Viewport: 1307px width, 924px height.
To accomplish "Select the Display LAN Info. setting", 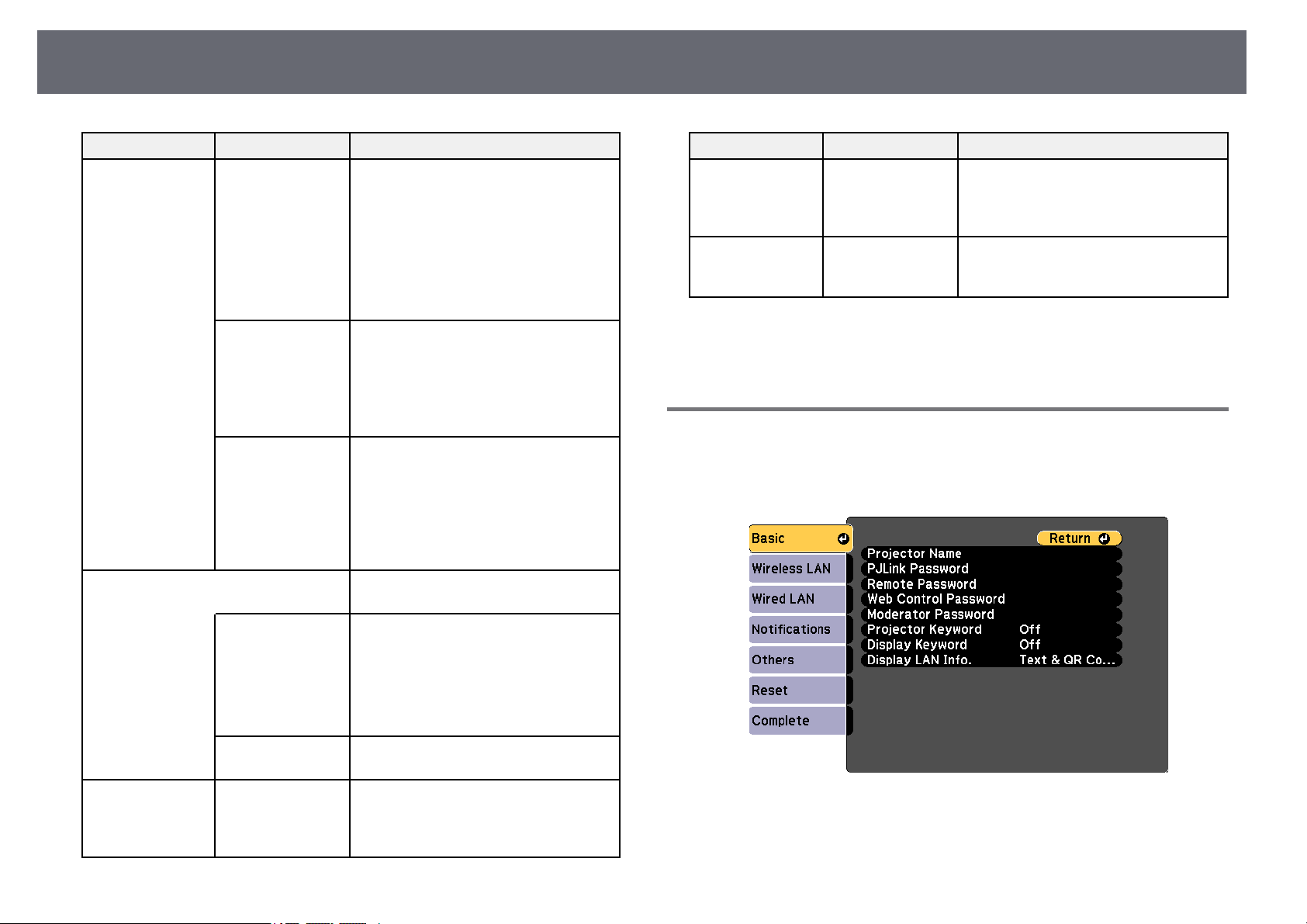I will click(x=991, y=659).
